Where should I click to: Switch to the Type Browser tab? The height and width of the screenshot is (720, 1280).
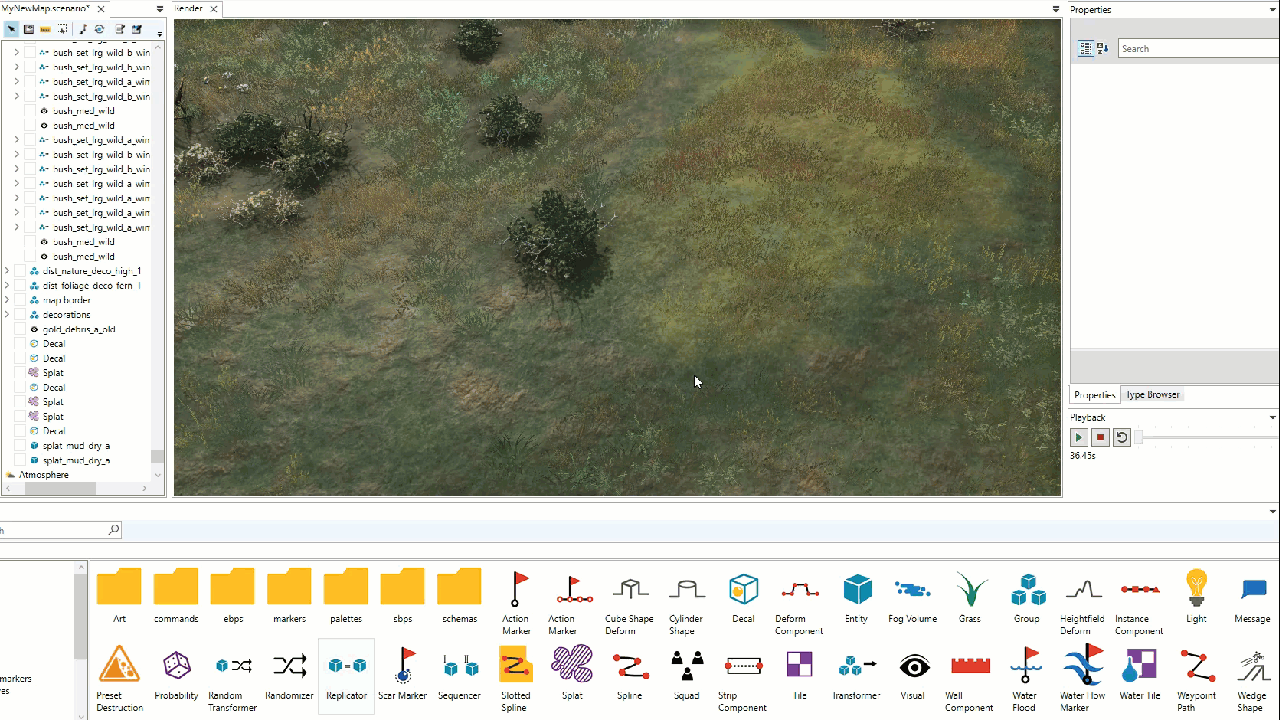(1153, 395)
